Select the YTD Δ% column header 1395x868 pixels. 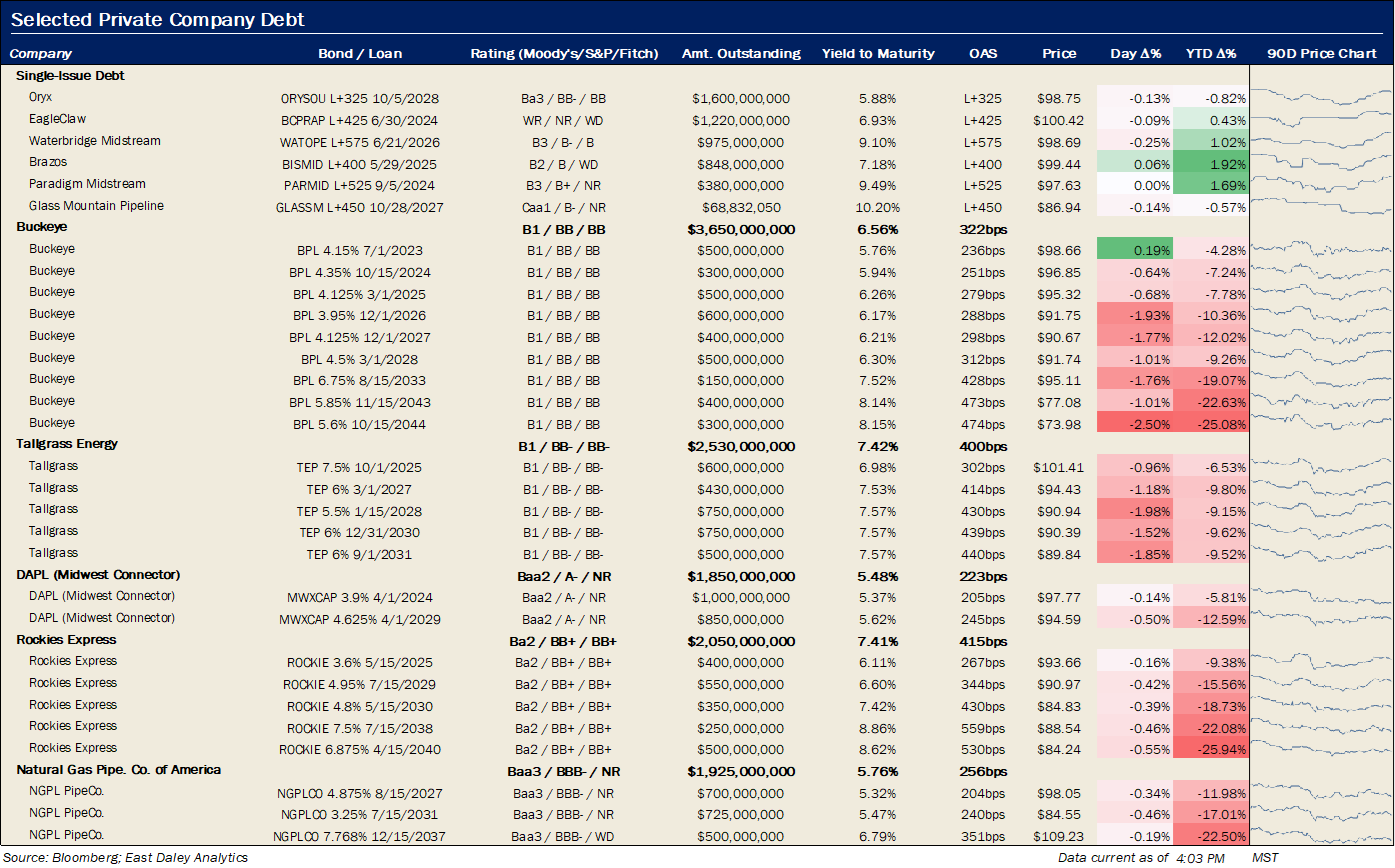[x=1211, y=54]
